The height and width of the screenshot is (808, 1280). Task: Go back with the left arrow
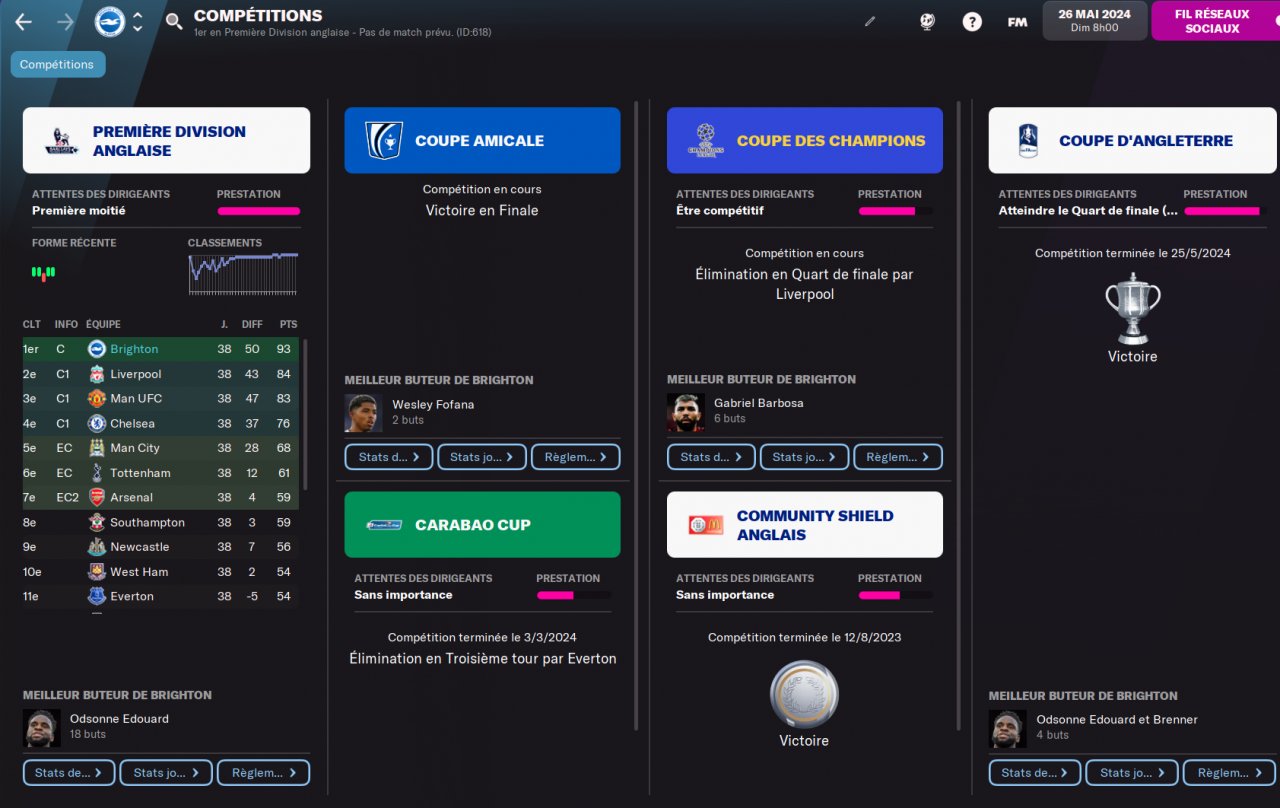24,21
